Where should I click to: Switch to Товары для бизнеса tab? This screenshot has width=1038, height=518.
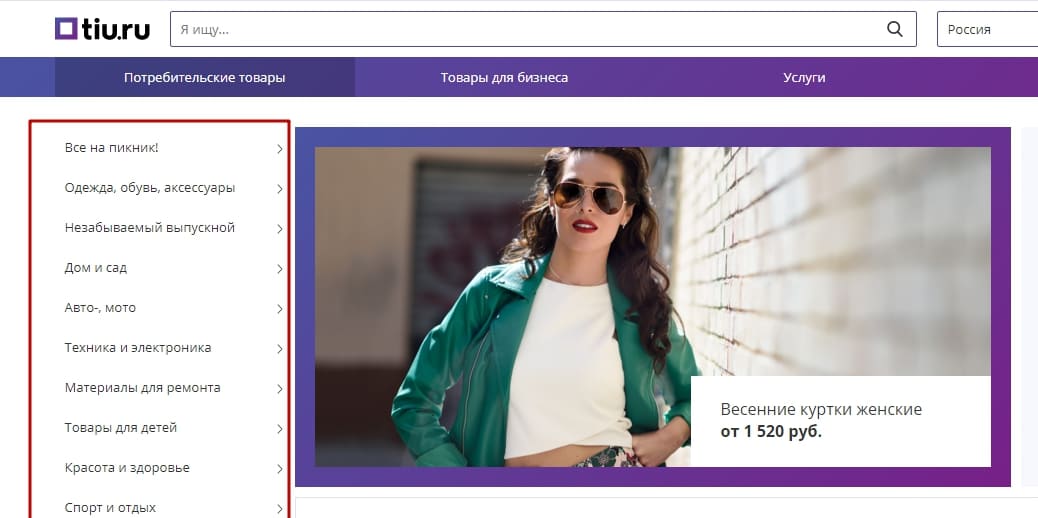point(504,77)
